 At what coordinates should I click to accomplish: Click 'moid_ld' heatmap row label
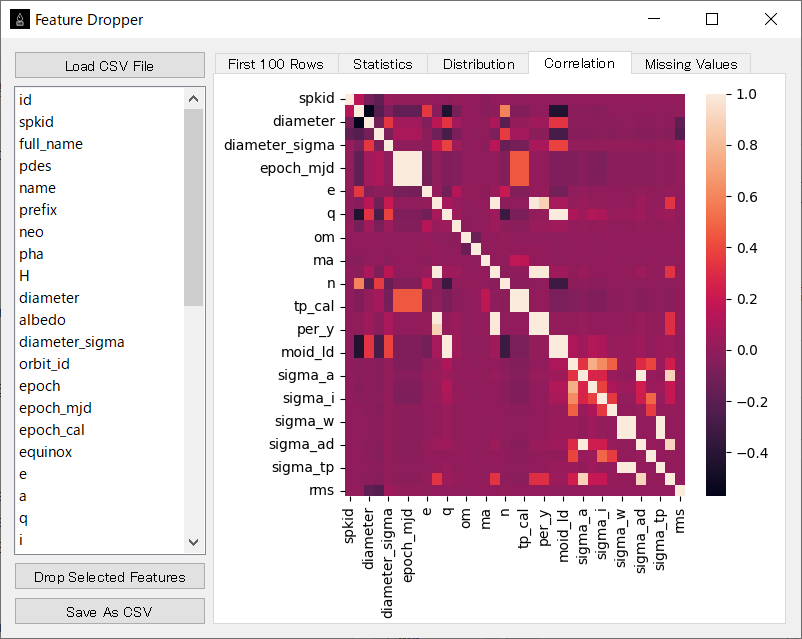point(307,352)
